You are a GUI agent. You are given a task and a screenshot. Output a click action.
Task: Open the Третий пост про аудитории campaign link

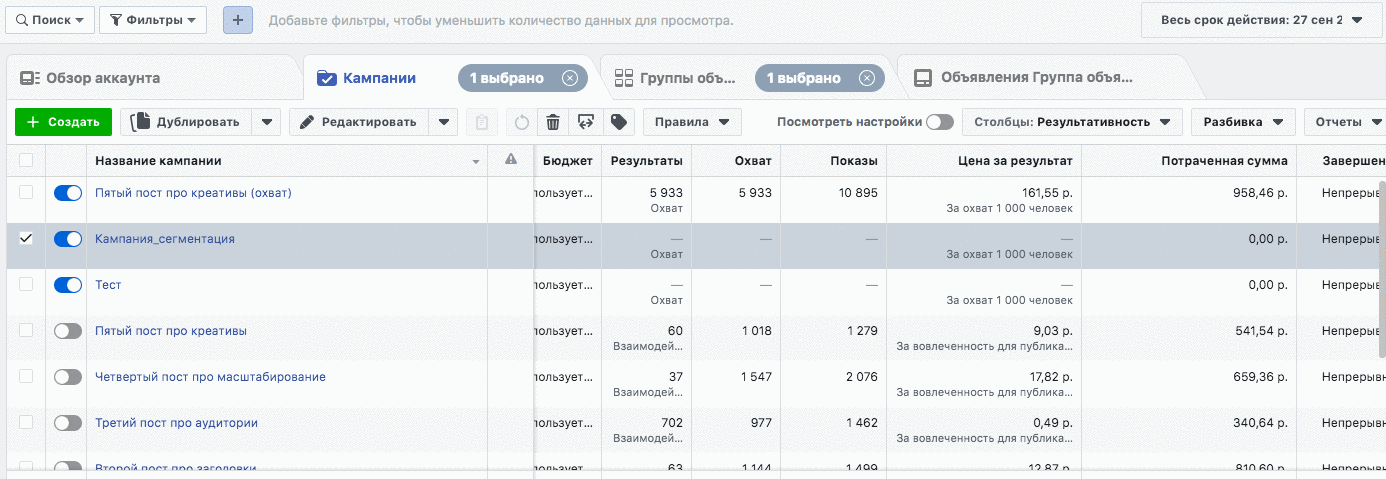click(176, 423)
